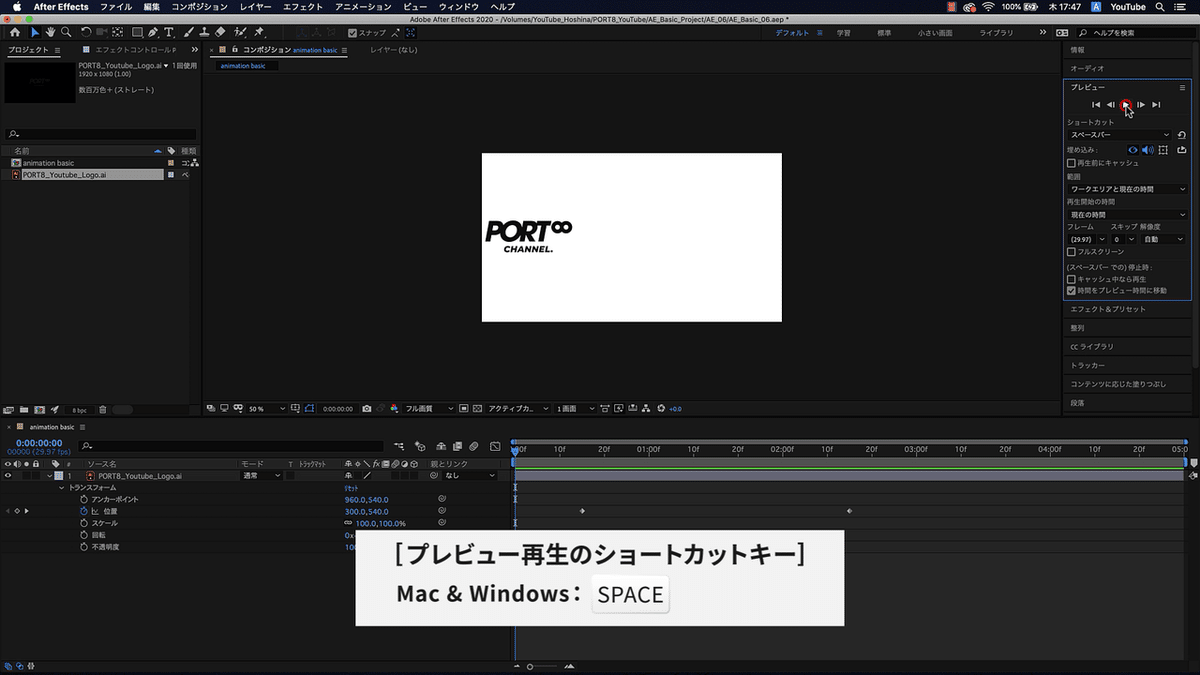Select the Rotation tool
The height and width of the screenshot is (675, 1200).
(87, 32)
